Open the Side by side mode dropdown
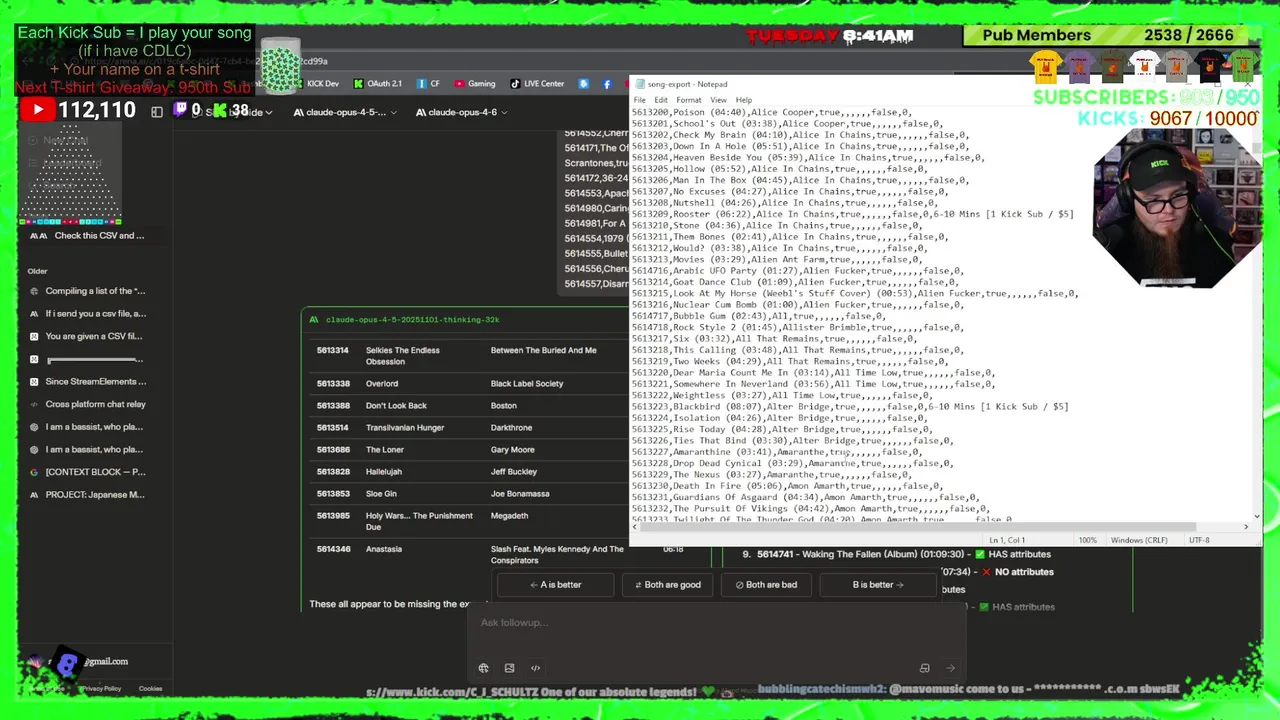The height and width of the screenshot is (720, 1280). coord(240,112)
